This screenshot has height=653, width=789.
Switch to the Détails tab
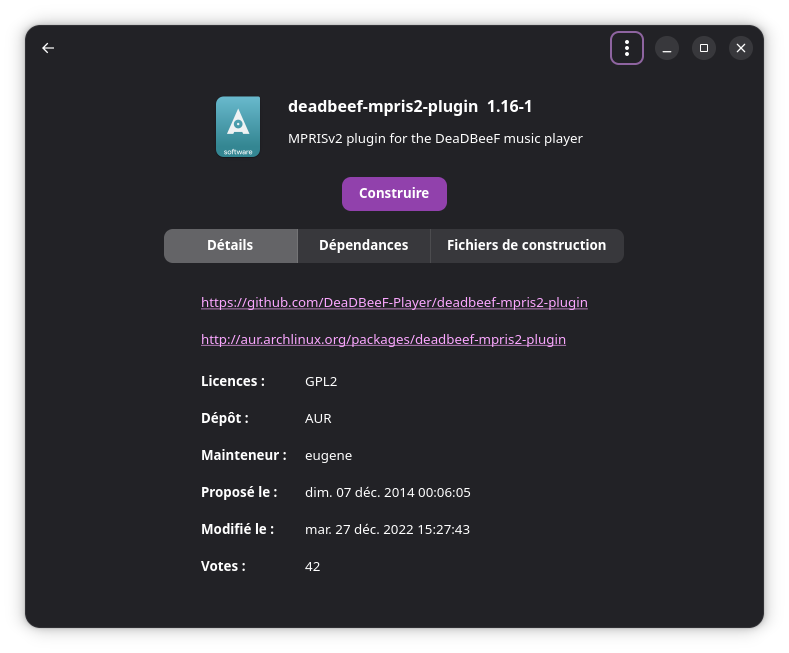point(230,246)
